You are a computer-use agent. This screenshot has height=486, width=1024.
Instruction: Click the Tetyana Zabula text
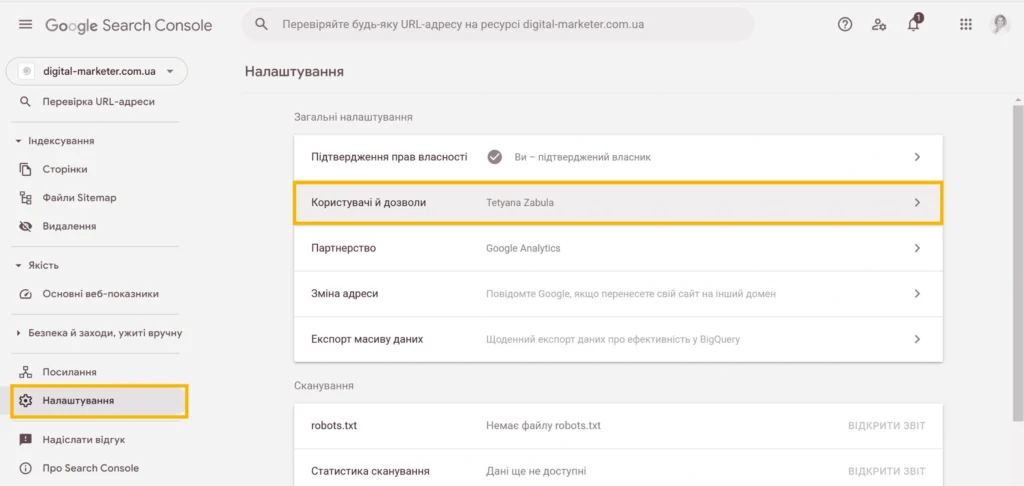(x=520, y=203)
